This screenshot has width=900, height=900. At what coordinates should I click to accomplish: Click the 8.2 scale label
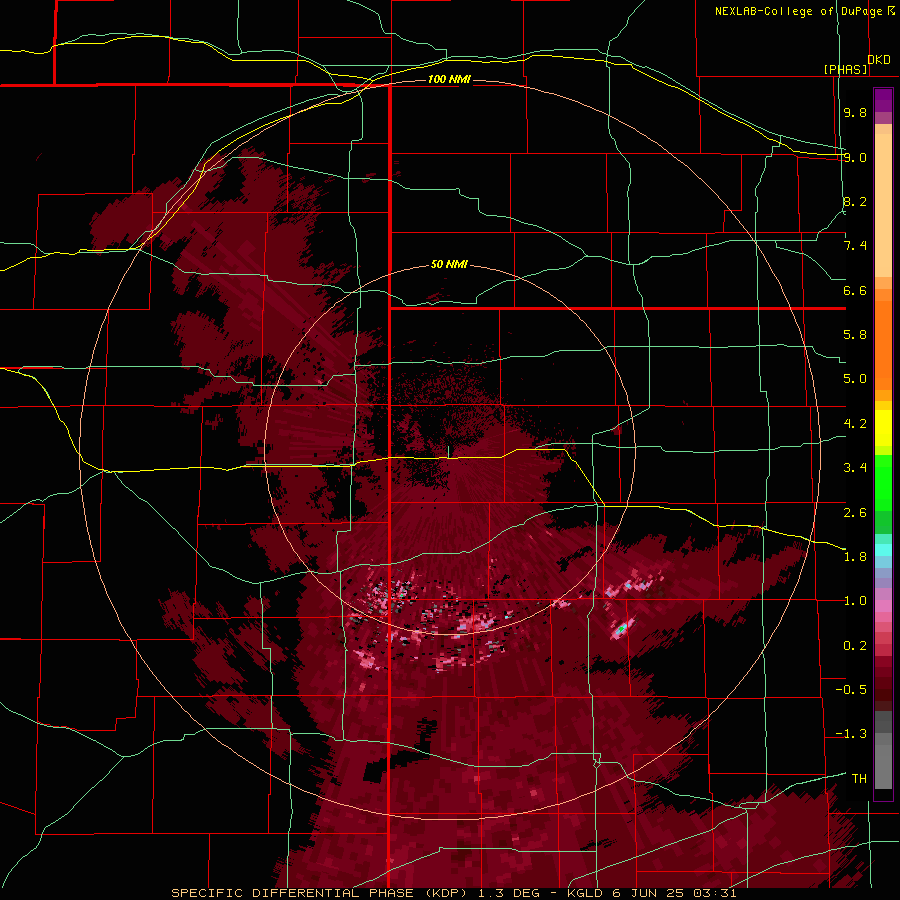coord(855,201)
